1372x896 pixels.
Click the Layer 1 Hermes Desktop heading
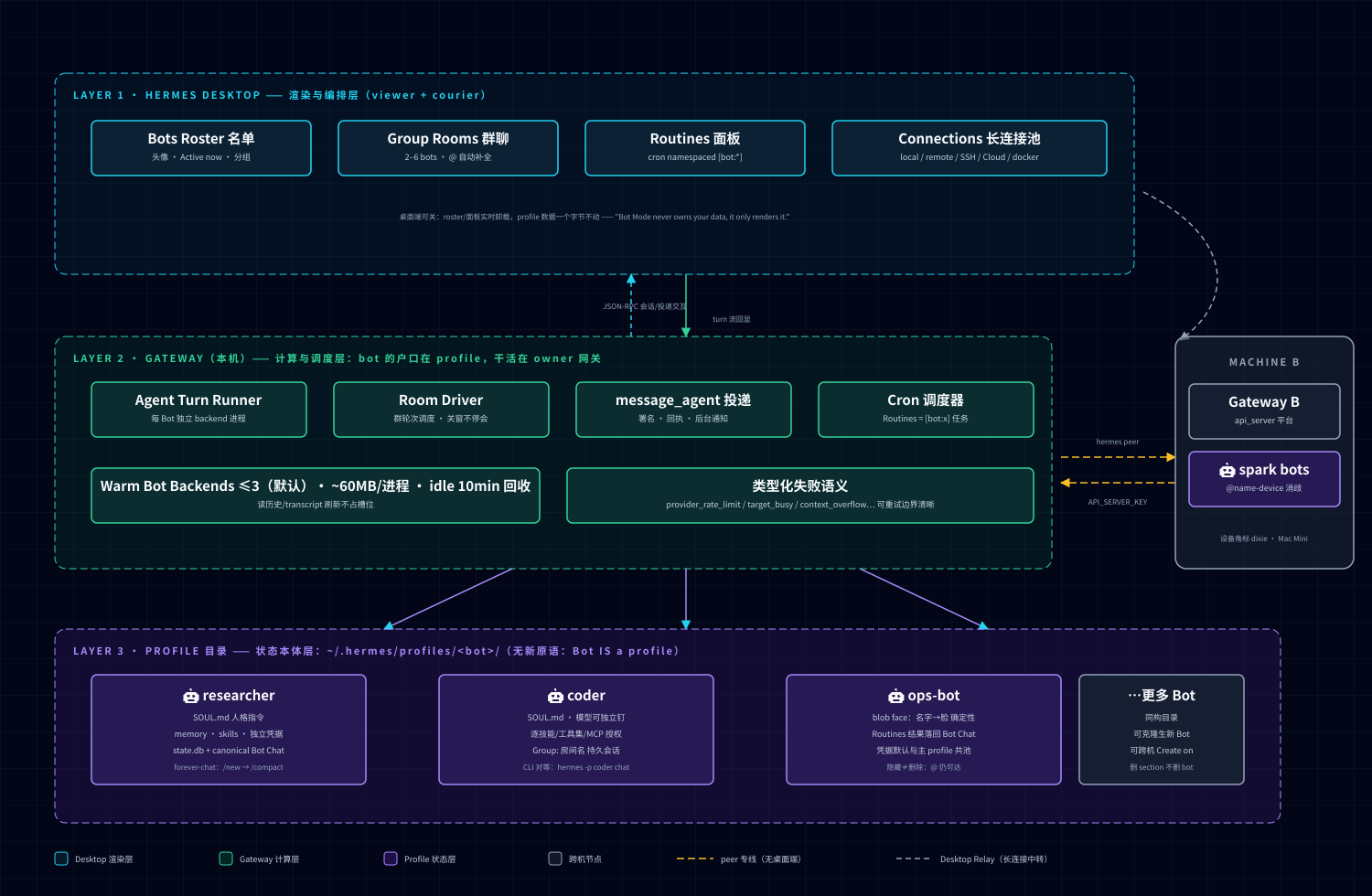(279, 95)
